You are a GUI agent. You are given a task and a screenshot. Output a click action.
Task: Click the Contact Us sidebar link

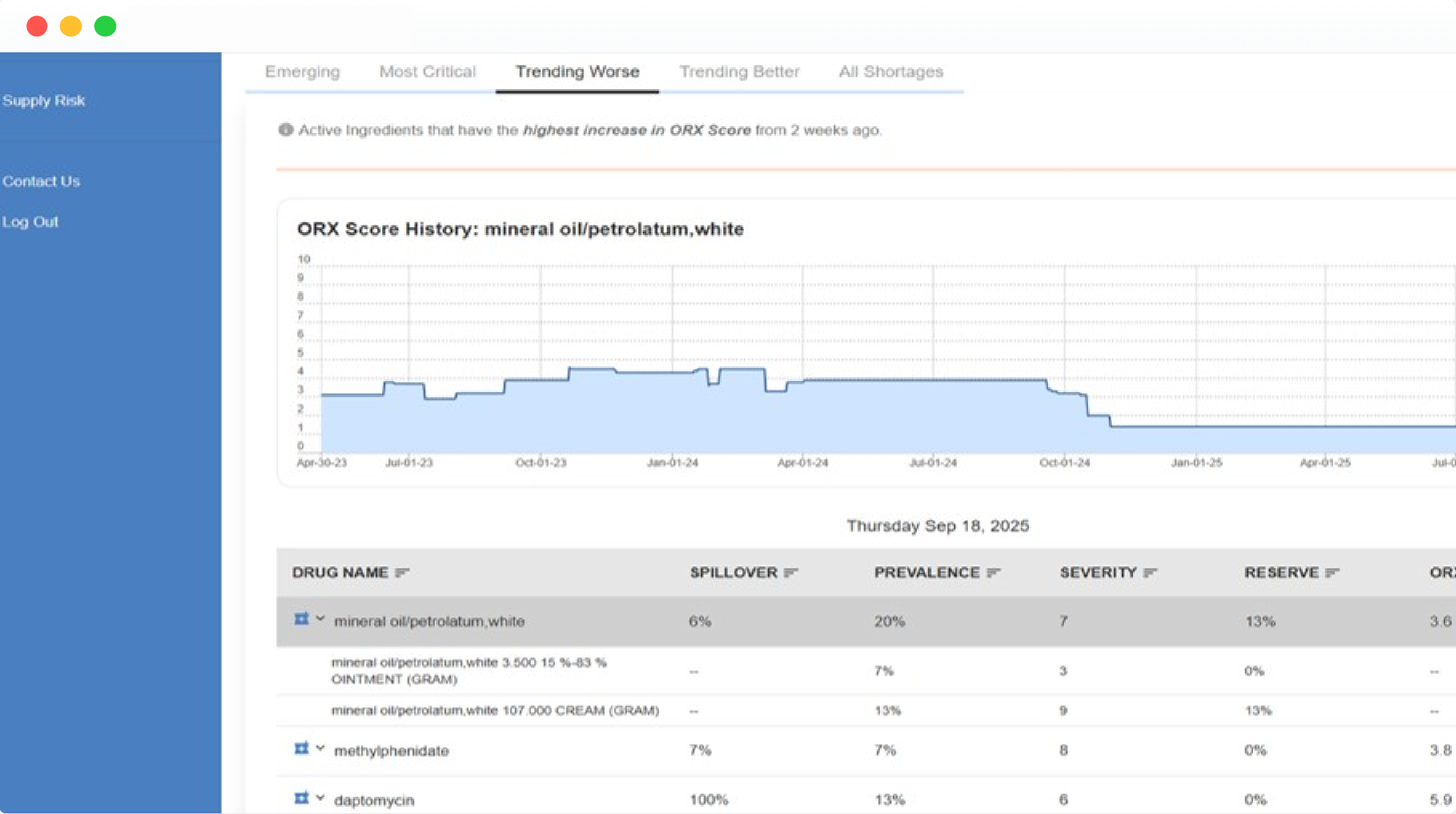tap(41, 181)
